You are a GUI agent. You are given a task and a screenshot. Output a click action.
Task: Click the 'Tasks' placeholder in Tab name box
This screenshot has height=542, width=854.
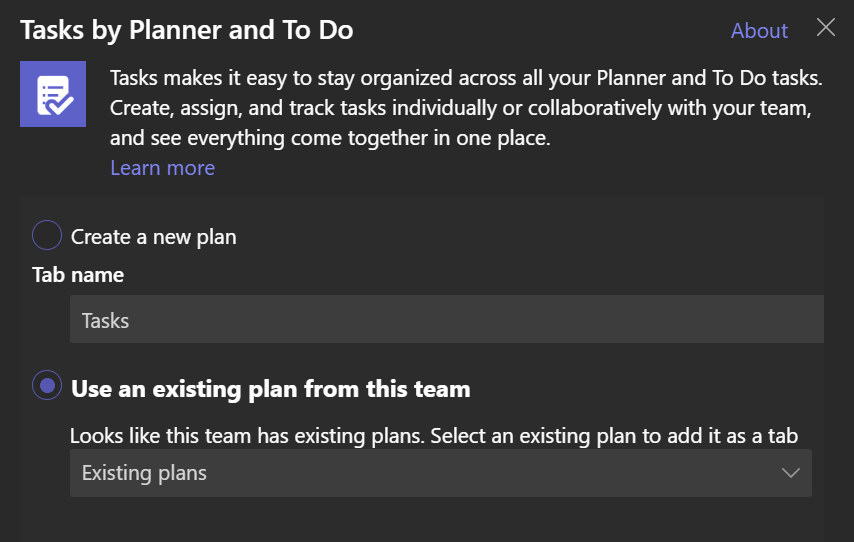(105, 321)
